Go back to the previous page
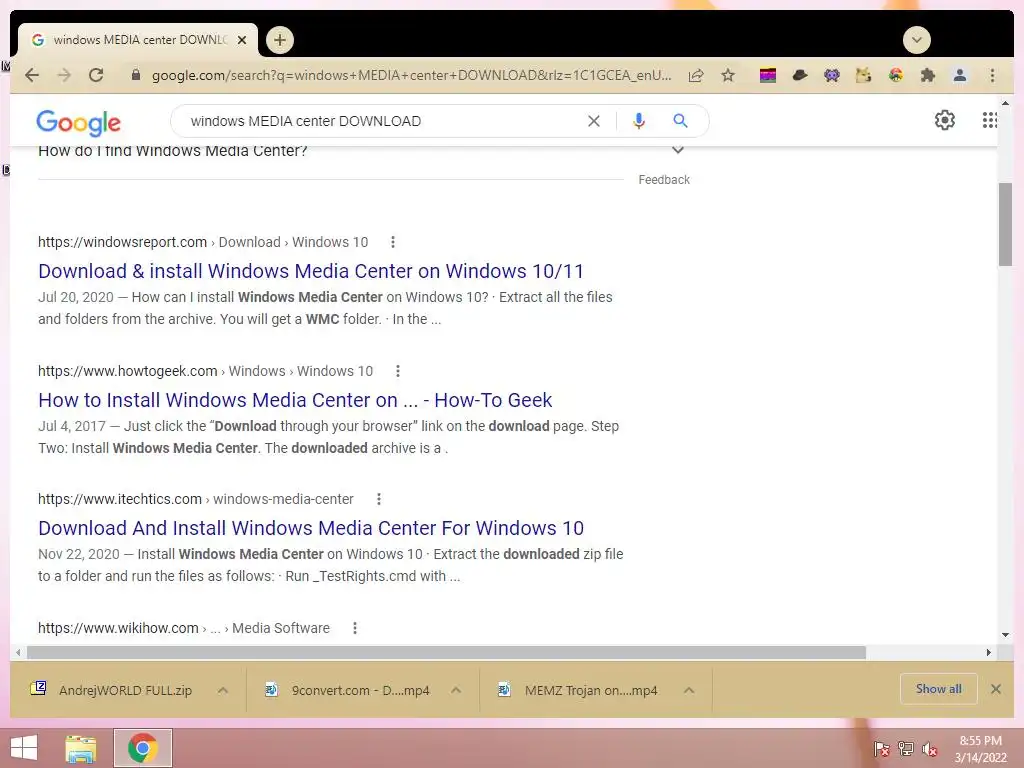 tap(31, 75)
